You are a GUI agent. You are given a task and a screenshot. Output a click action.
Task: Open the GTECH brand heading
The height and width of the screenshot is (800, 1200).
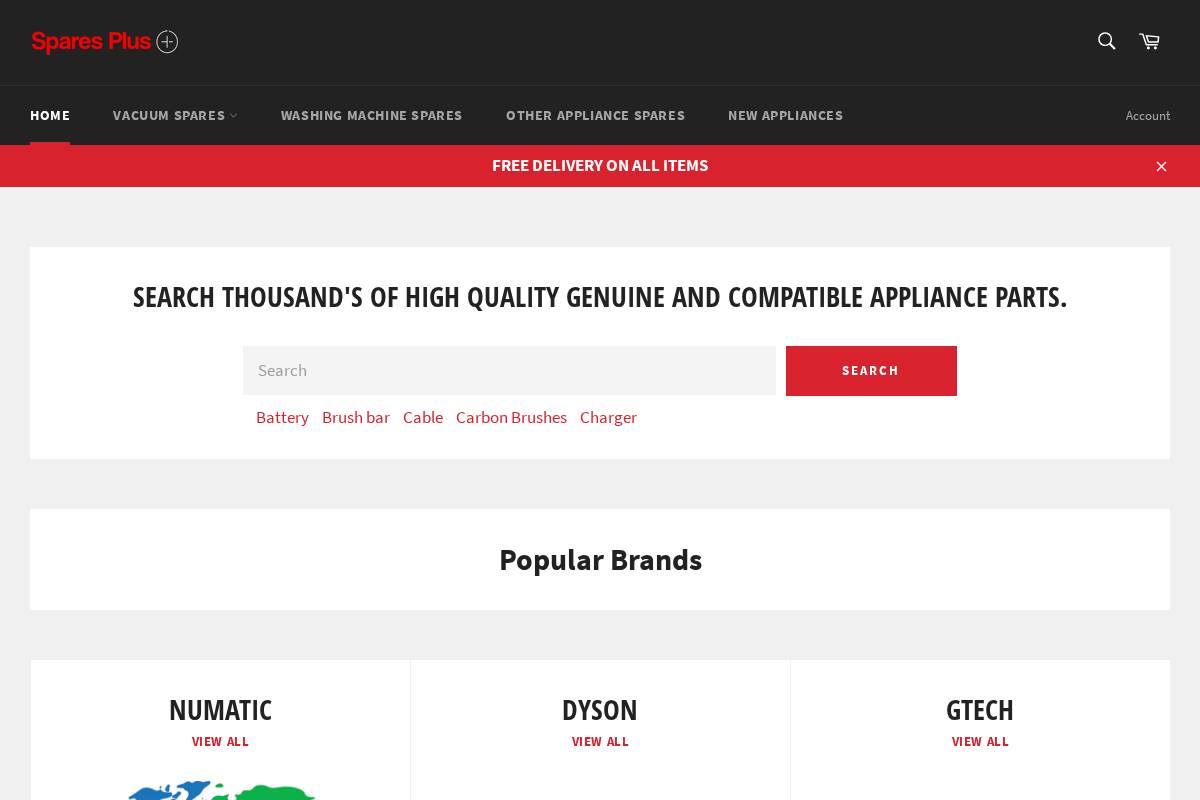click(980, 710)
